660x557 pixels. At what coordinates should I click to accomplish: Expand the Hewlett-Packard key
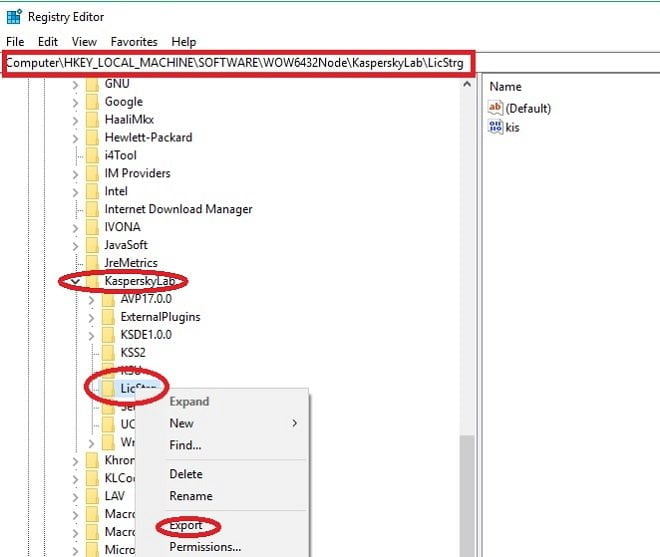click(75, 138)
